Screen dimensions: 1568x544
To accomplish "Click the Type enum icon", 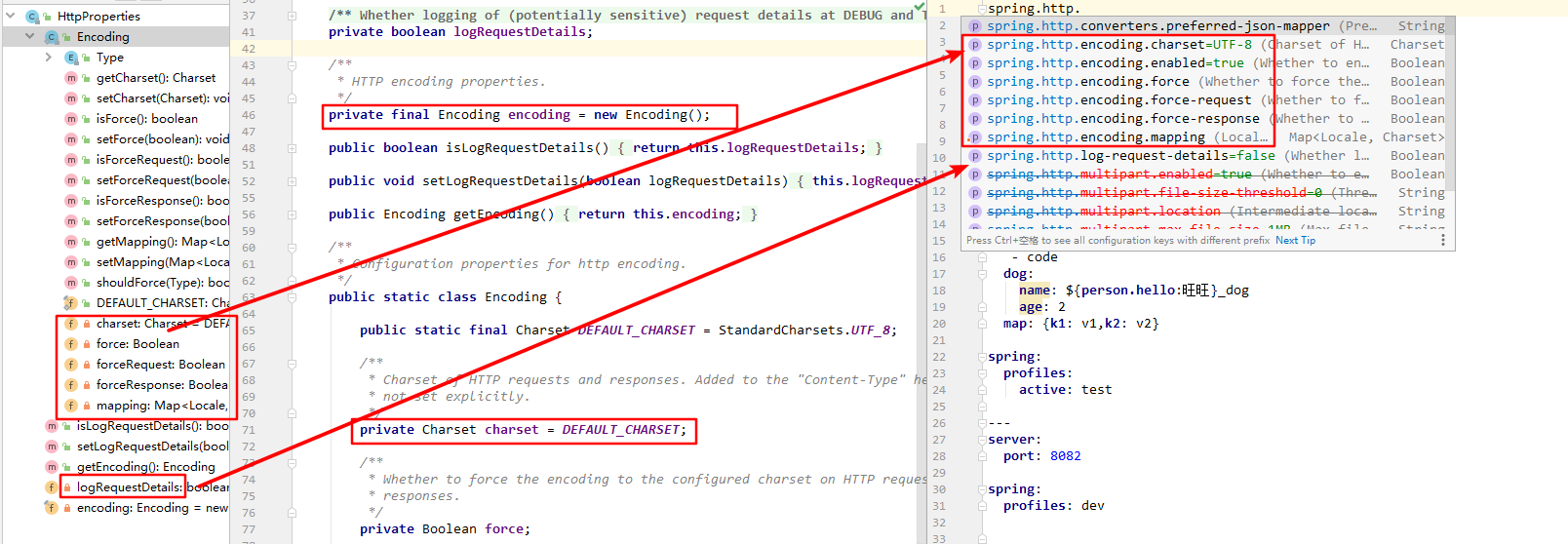I will (x=70, y=58).
